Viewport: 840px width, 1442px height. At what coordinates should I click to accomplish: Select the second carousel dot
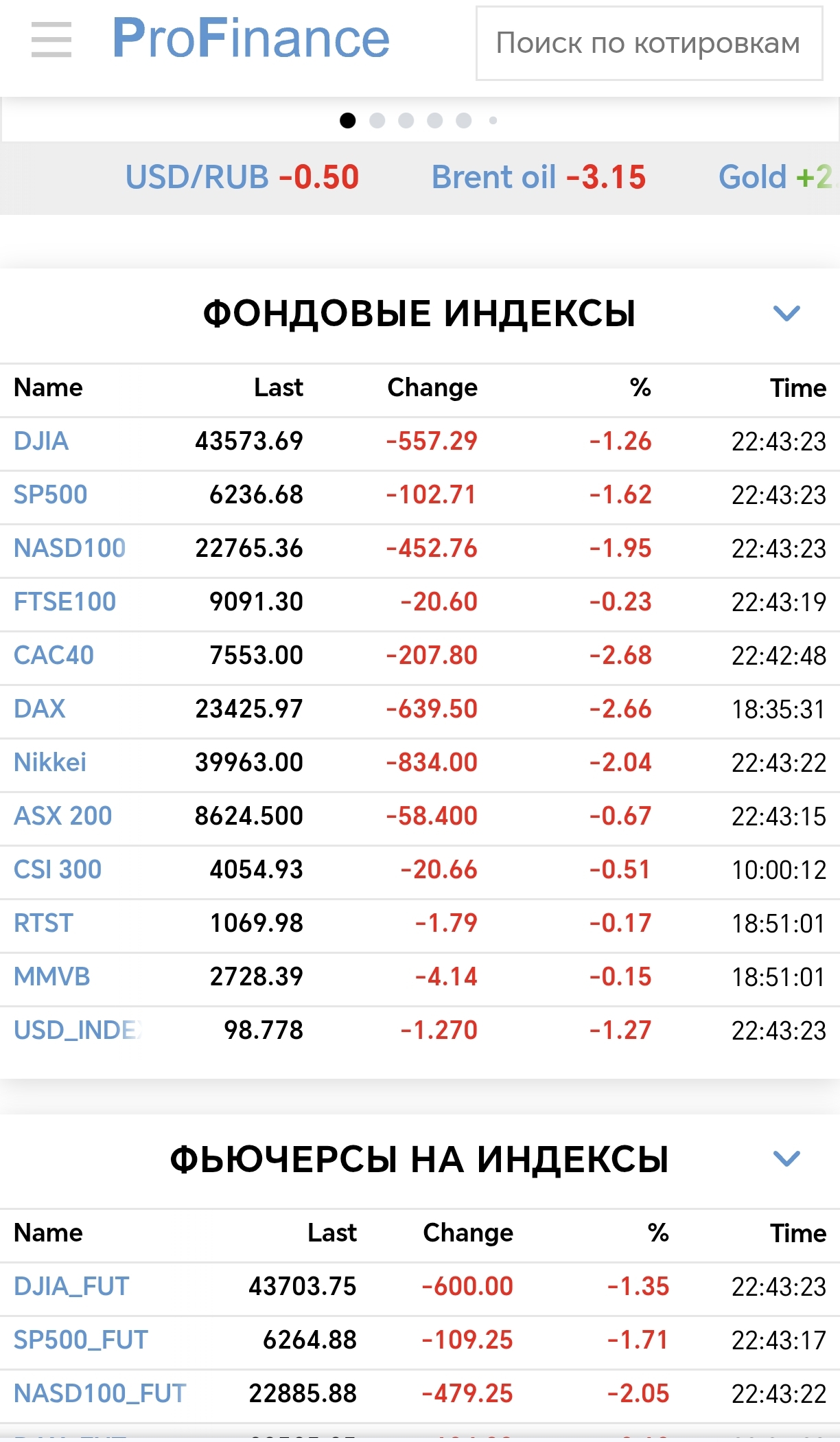377,121
